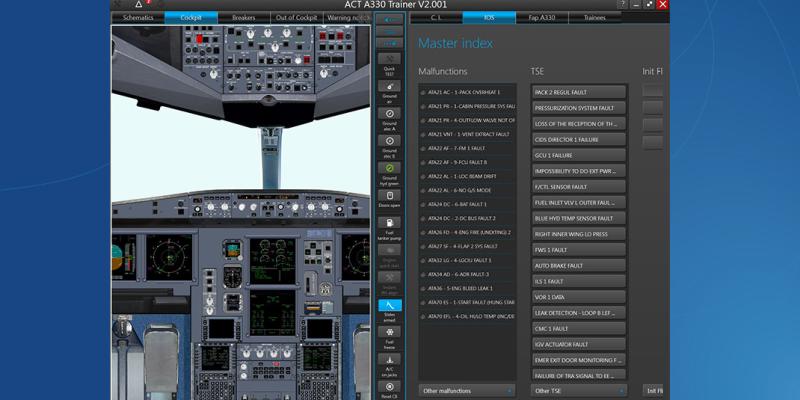Open the Breakers tab
Image resolution: width=800 pixels, height=400 pixels.
click(243, 18)
